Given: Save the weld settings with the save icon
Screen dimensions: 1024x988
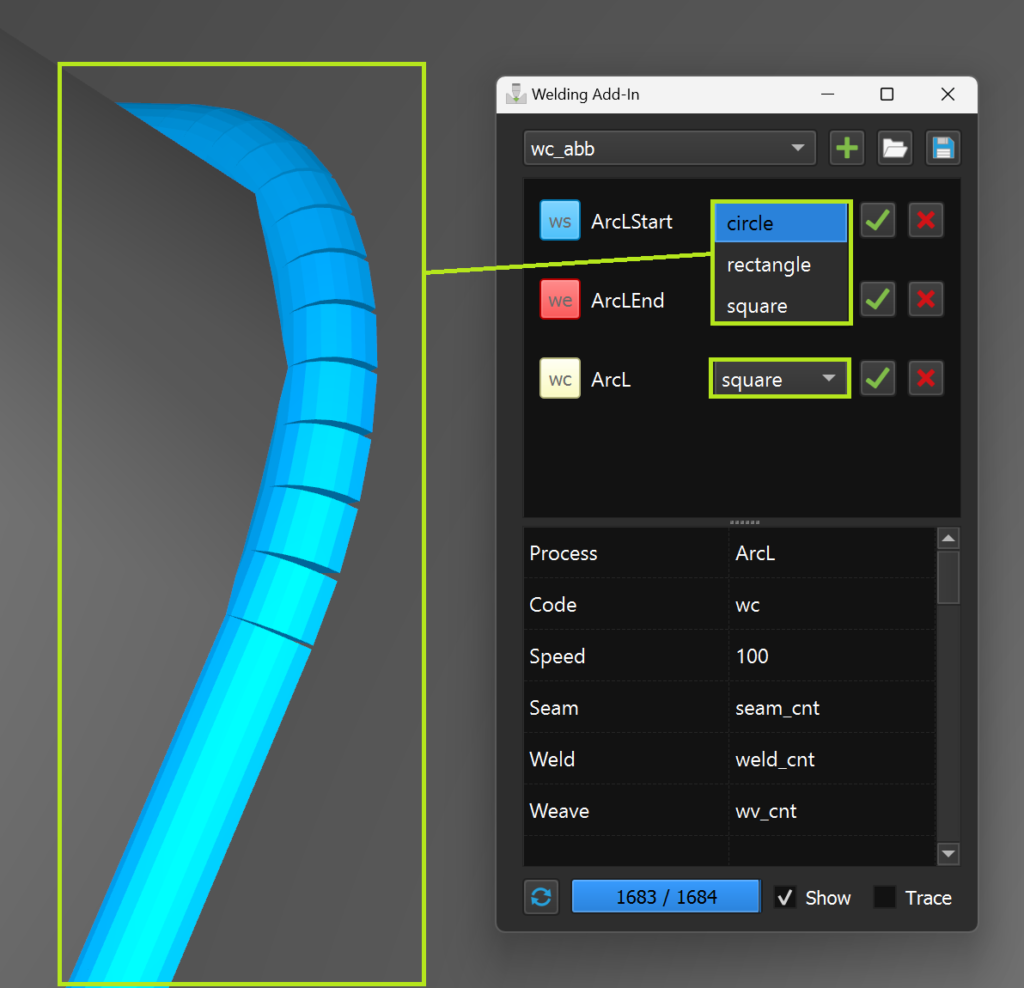Looking at the screenshot, I should pos(942,147).
